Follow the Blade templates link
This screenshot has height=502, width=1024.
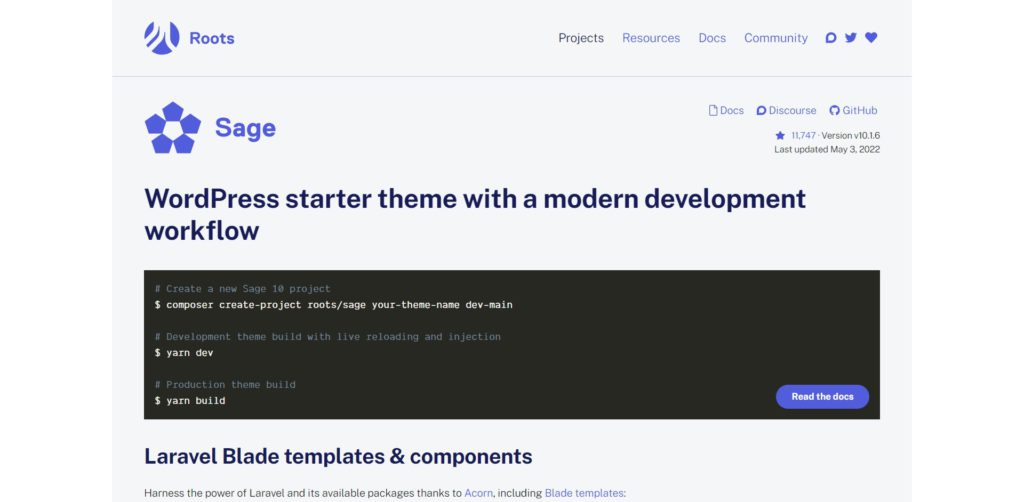(x=584, y=493)
